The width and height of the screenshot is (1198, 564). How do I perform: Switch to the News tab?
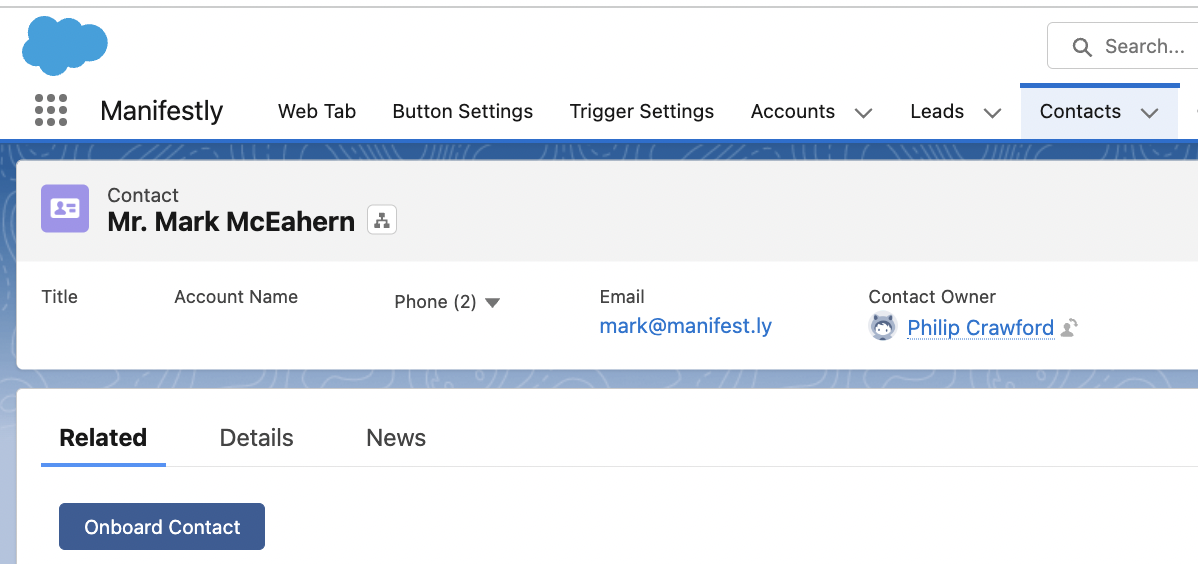[x=396, y=438]
